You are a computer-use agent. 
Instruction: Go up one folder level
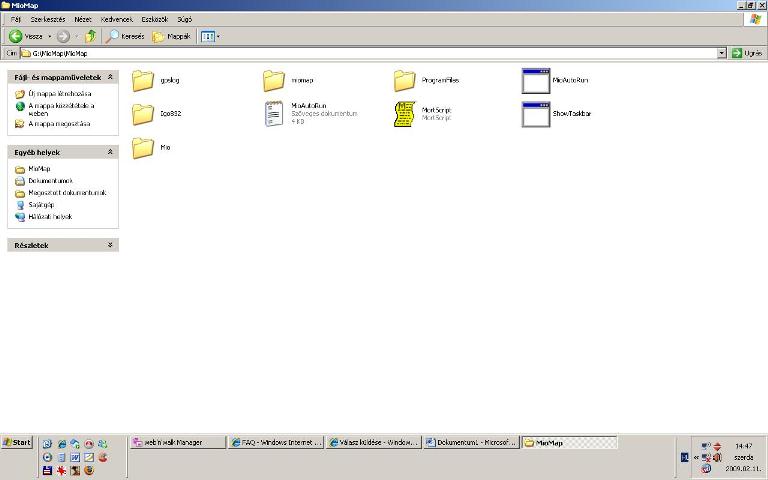91,36
